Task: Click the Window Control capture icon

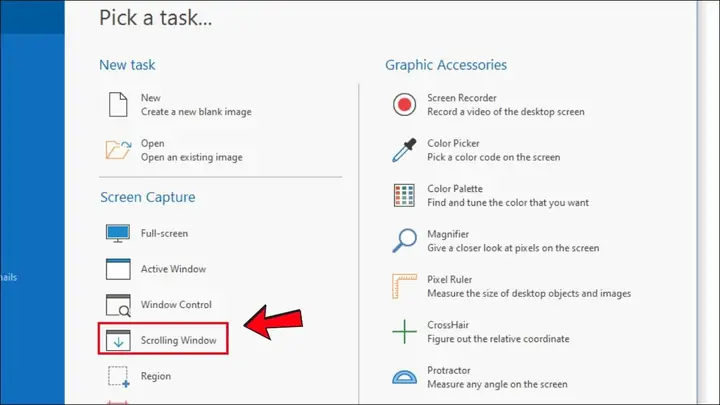Action: 118,305
